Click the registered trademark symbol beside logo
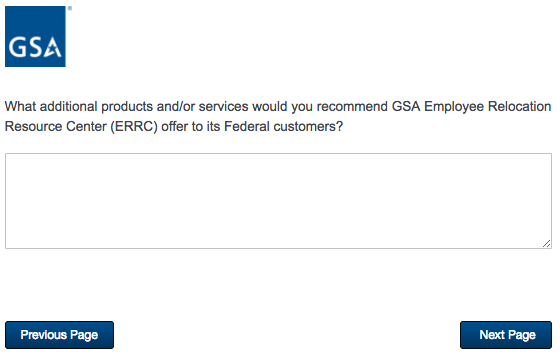 click(x=70, y=8)
